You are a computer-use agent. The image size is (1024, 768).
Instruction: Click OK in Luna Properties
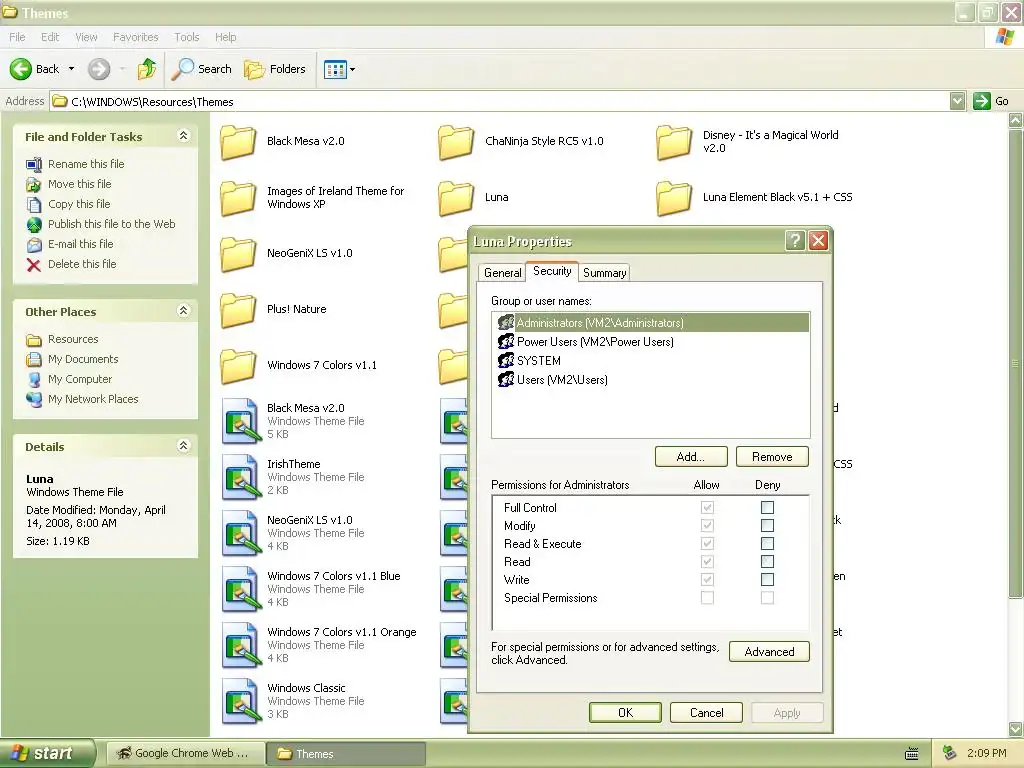[x=625, y=712]
